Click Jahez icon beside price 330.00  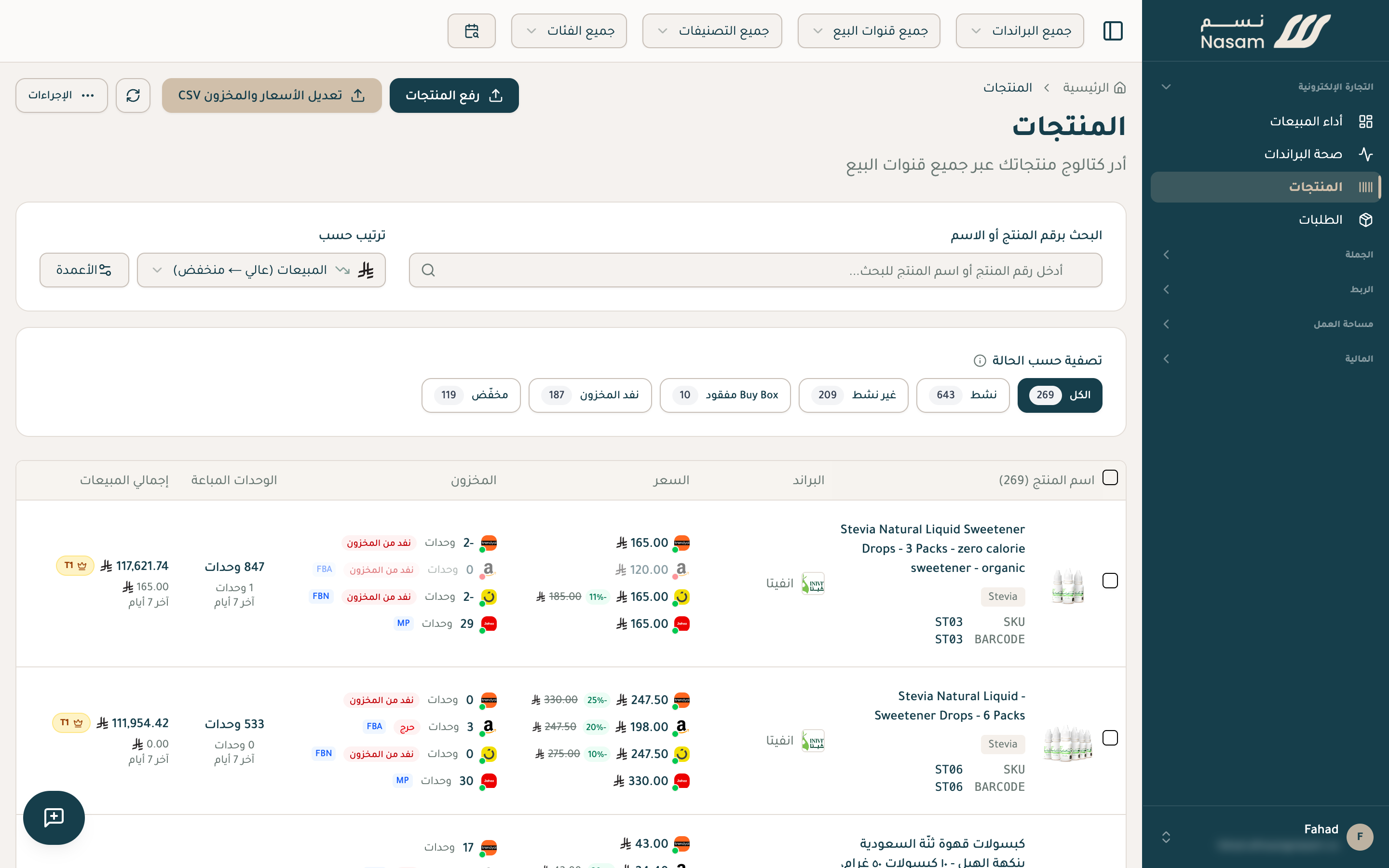pyautogui.click(x=681, y=781)
